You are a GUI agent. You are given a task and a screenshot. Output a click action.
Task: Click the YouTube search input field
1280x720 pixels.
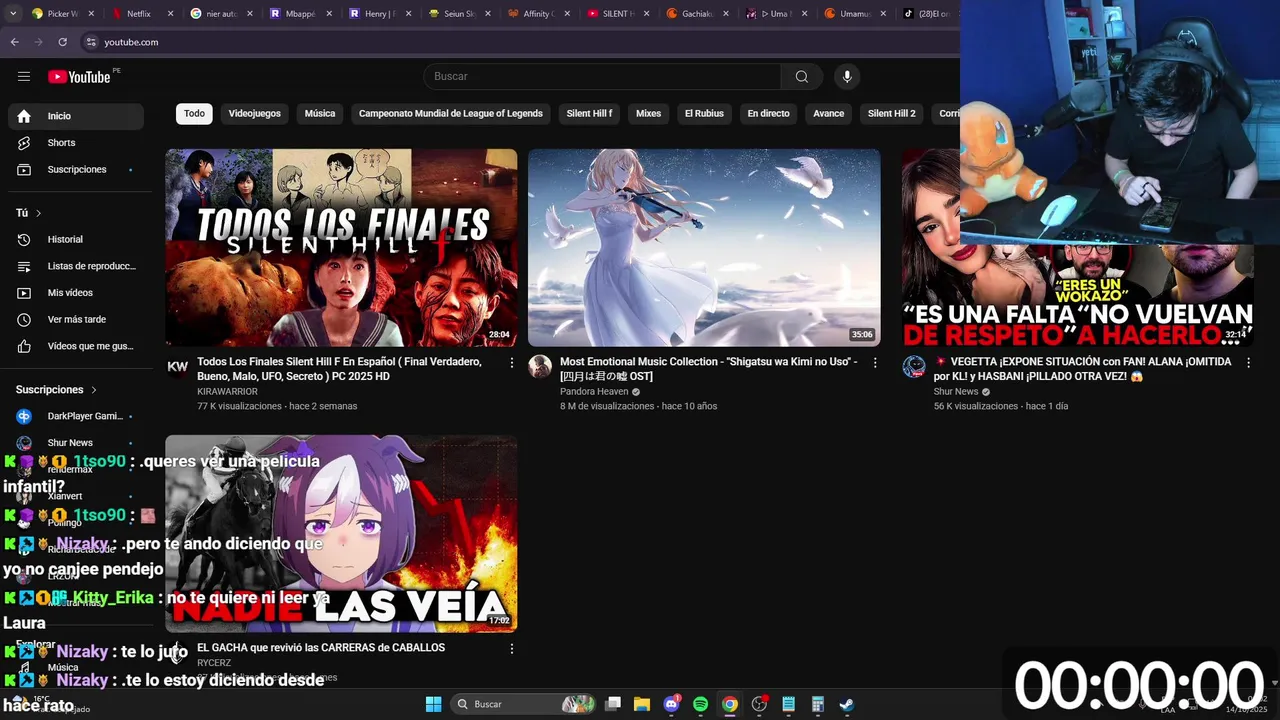pos(602,77)
